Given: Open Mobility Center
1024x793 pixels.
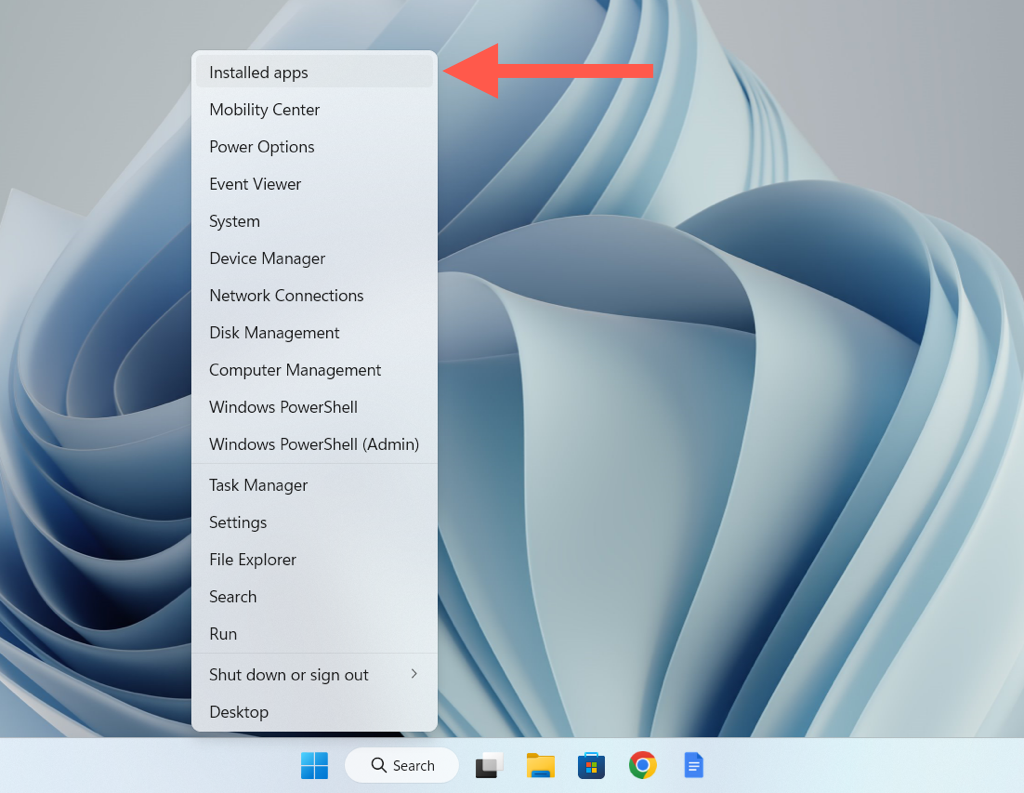Looking at the screenshot, I should click(314, 110).
